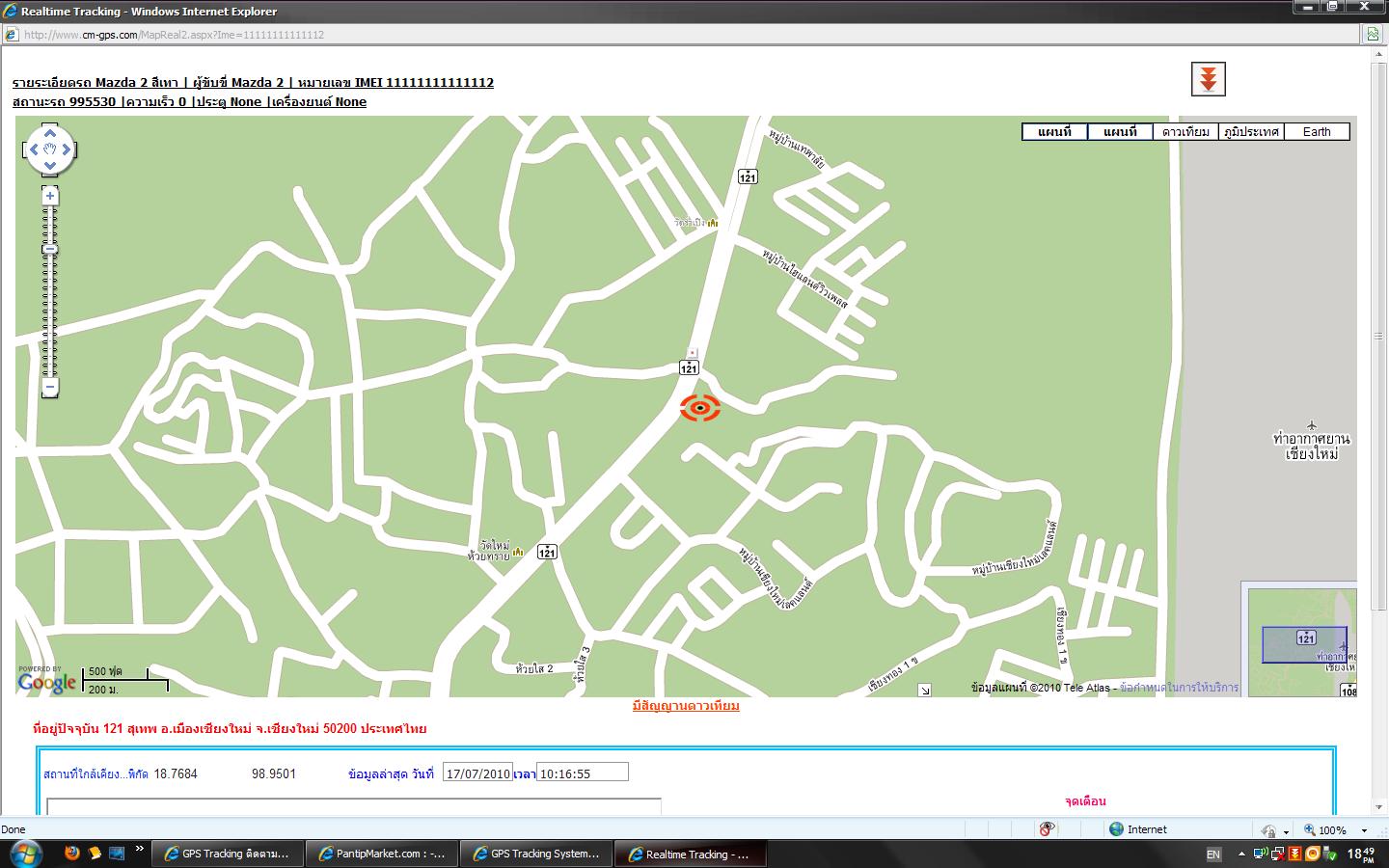The width and height of the screenshot is (1389, 868).
Task: Zoom in with the plus button
Action: (50, 197)
